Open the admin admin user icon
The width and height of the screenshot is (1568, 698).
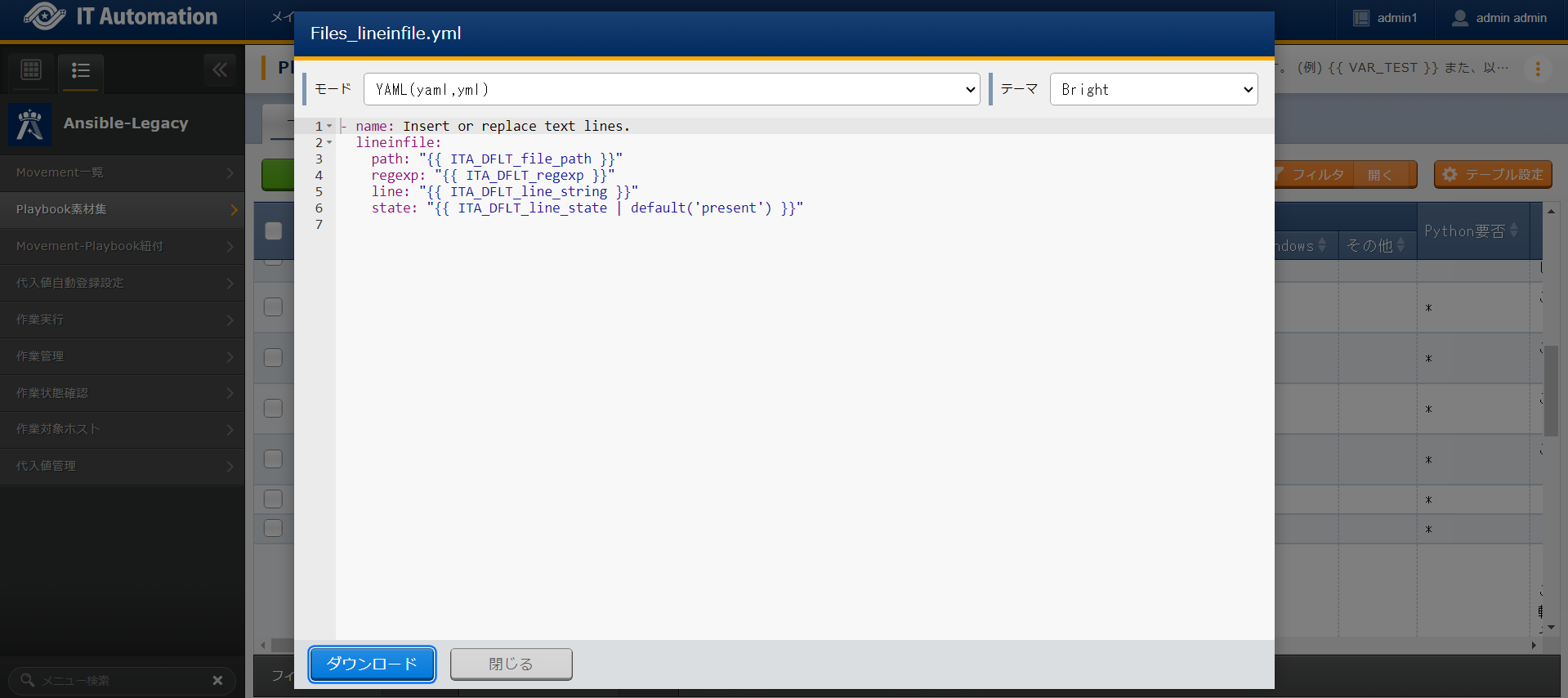pyautogui.click(x=1459, y=18)
